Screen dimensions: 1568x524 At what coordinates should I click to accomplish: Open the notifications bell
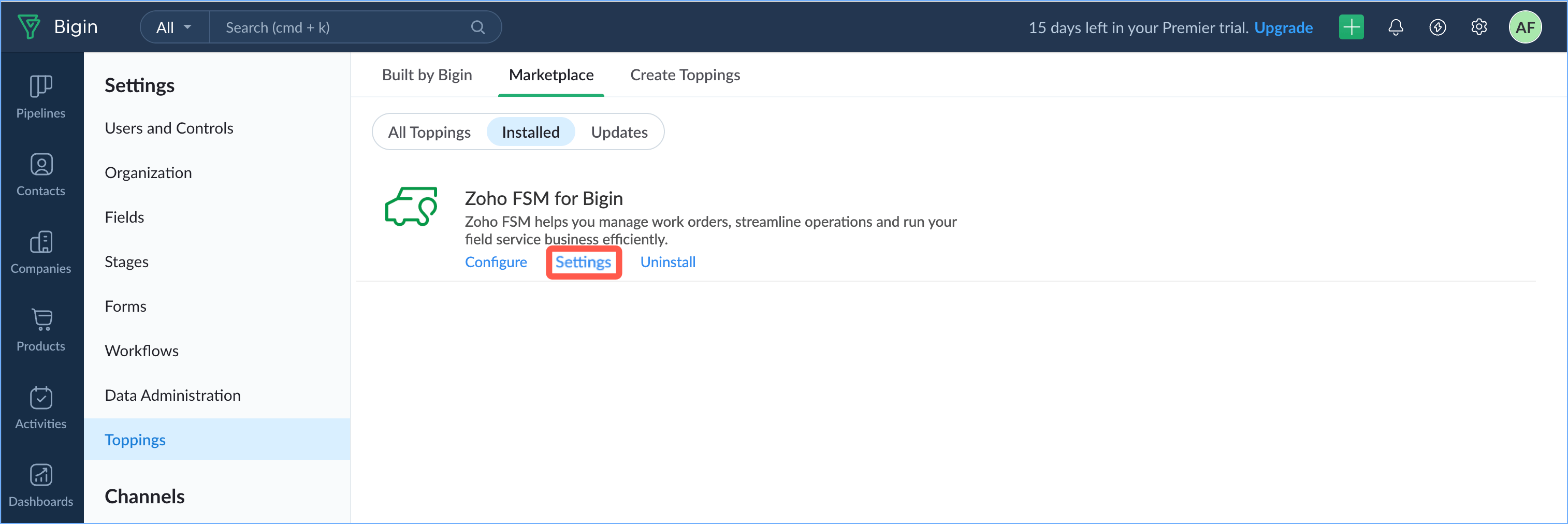click(1395, 27)
